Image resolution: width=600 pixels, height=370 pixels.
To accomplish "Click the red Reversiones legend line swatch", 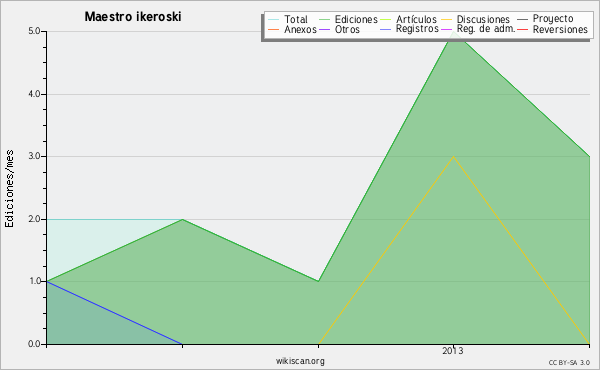I will (x=522, y=30).
